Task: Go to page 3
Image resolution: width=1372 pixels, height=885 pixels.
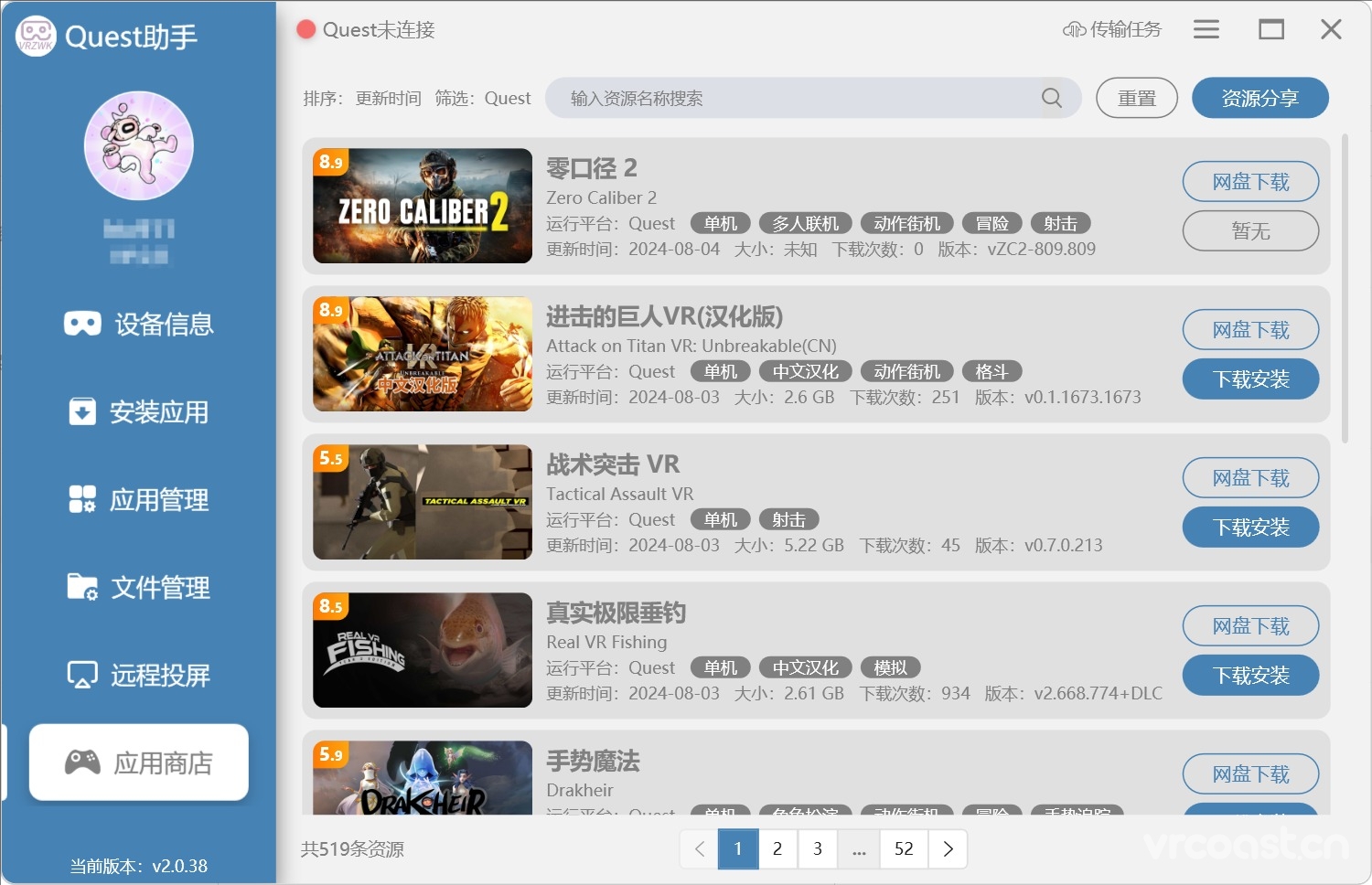Action: [818, 848]
